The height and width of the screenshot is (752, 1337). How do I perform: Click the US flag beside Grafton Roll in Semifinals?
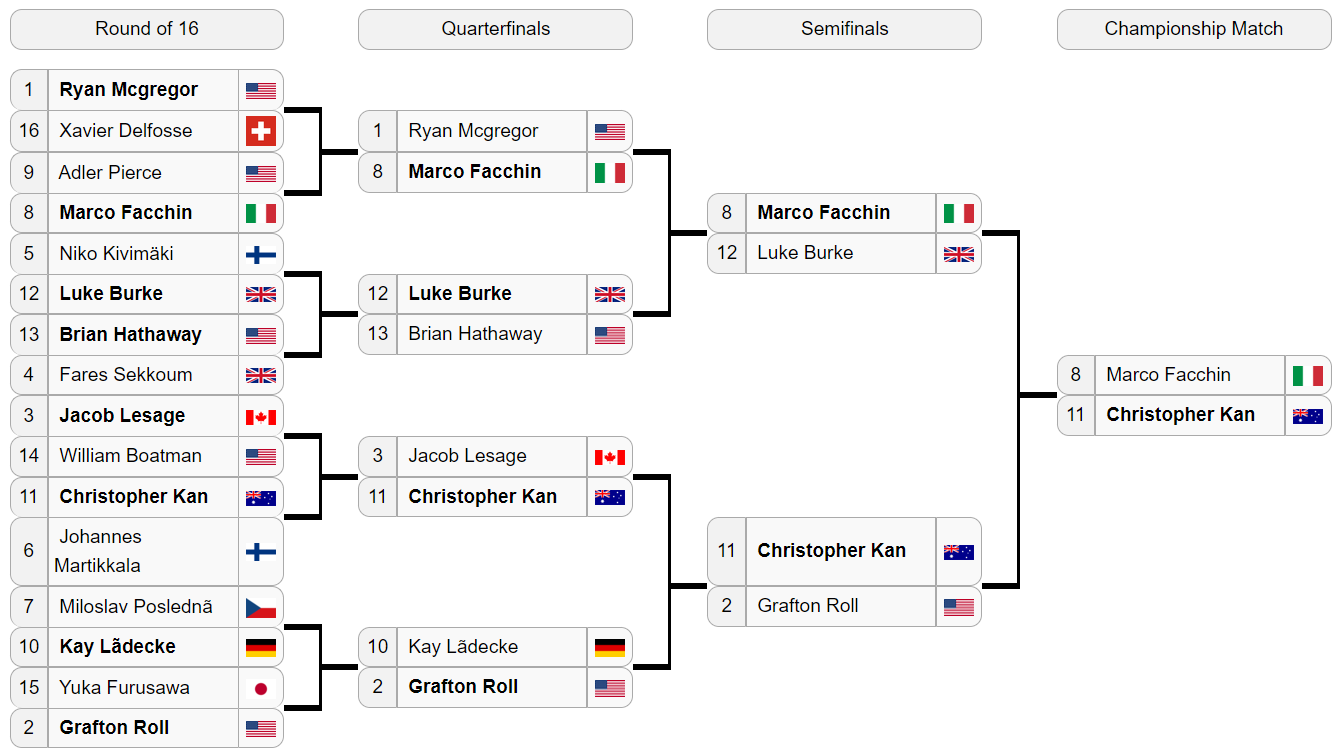click(959, 606)
